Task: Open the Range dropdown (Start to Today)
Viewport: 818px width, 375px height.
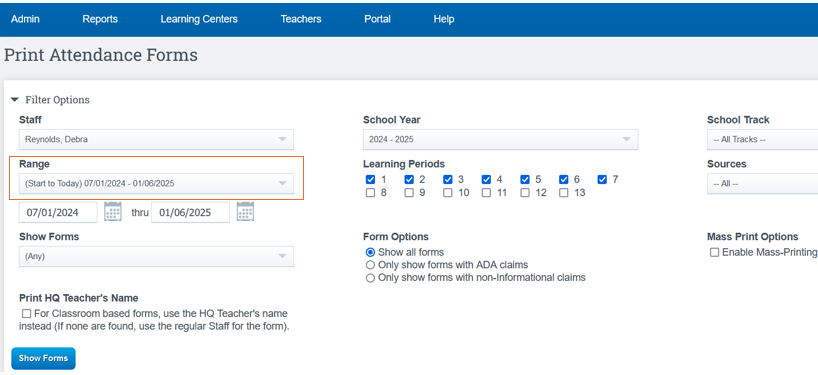Action: (x=157, y=184)
